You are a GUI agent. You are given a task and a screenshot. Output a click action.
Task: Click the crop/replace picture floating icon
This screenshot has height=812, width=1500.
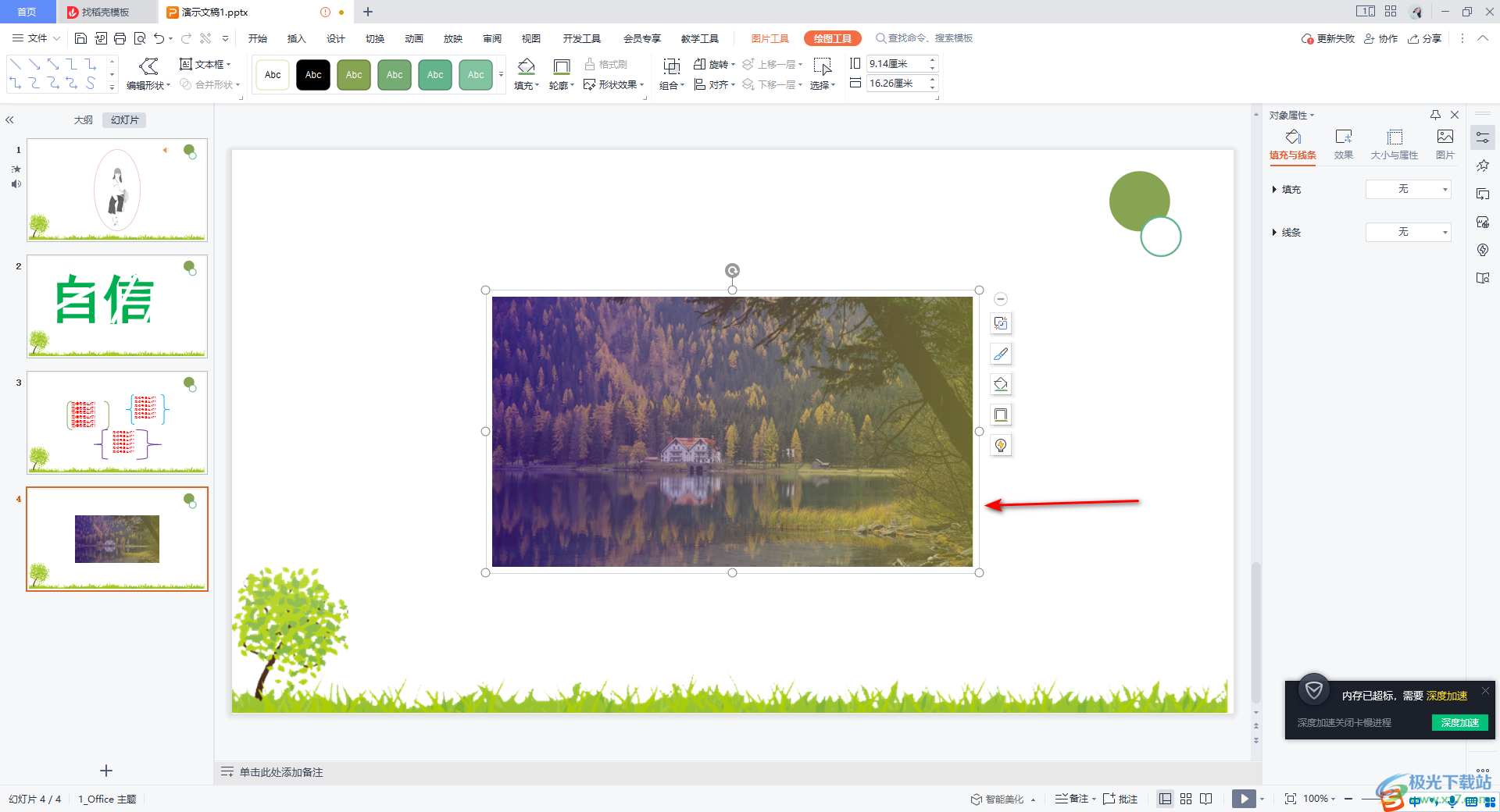[1001, 323]
